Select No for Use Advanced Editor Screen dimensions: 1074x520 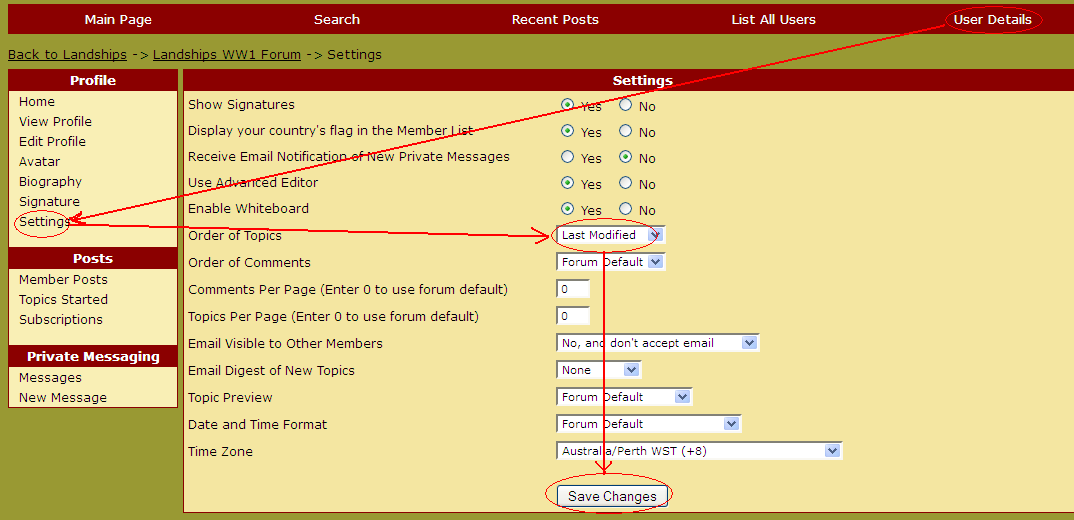click(626, 183)
